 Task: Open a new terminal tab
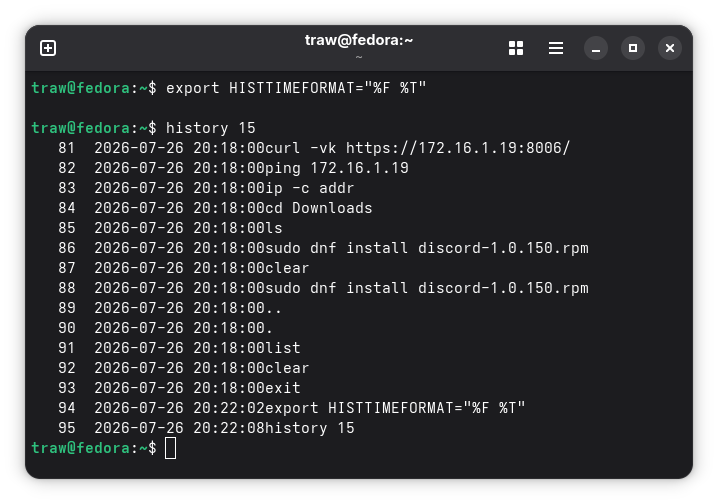pyautogui.click(x=48, y=48)
